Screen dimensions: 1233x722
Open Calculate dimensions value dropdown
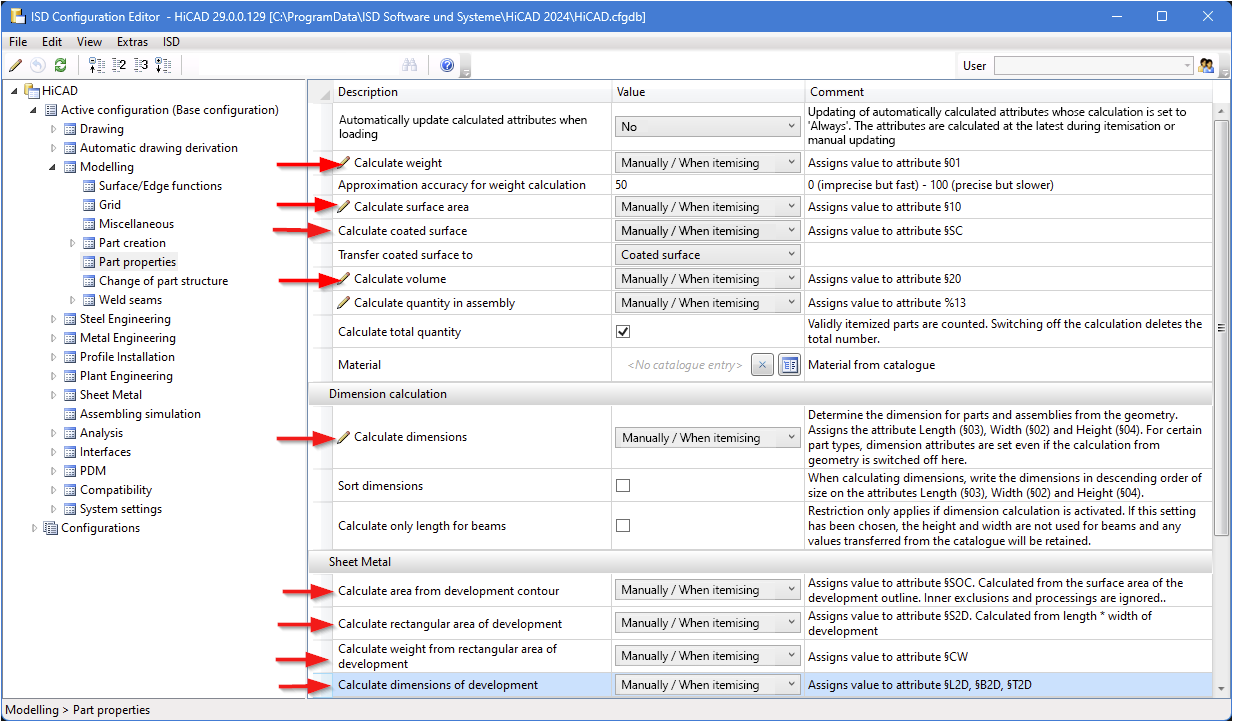(708, 437)
